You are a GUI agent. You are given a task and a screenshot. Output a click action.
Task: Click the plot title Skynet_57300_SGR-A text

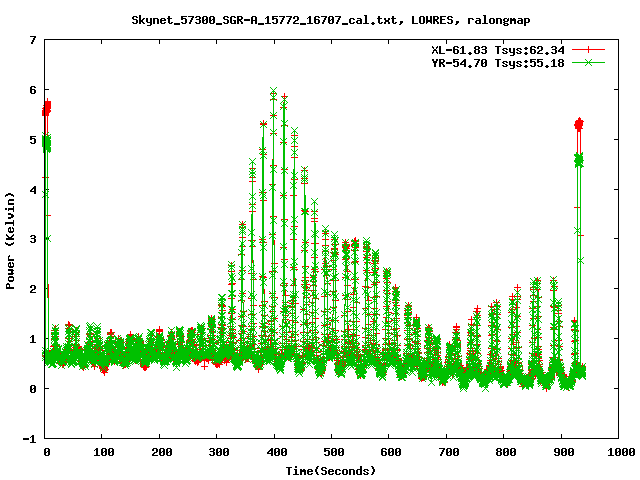(x=331, y=20)
